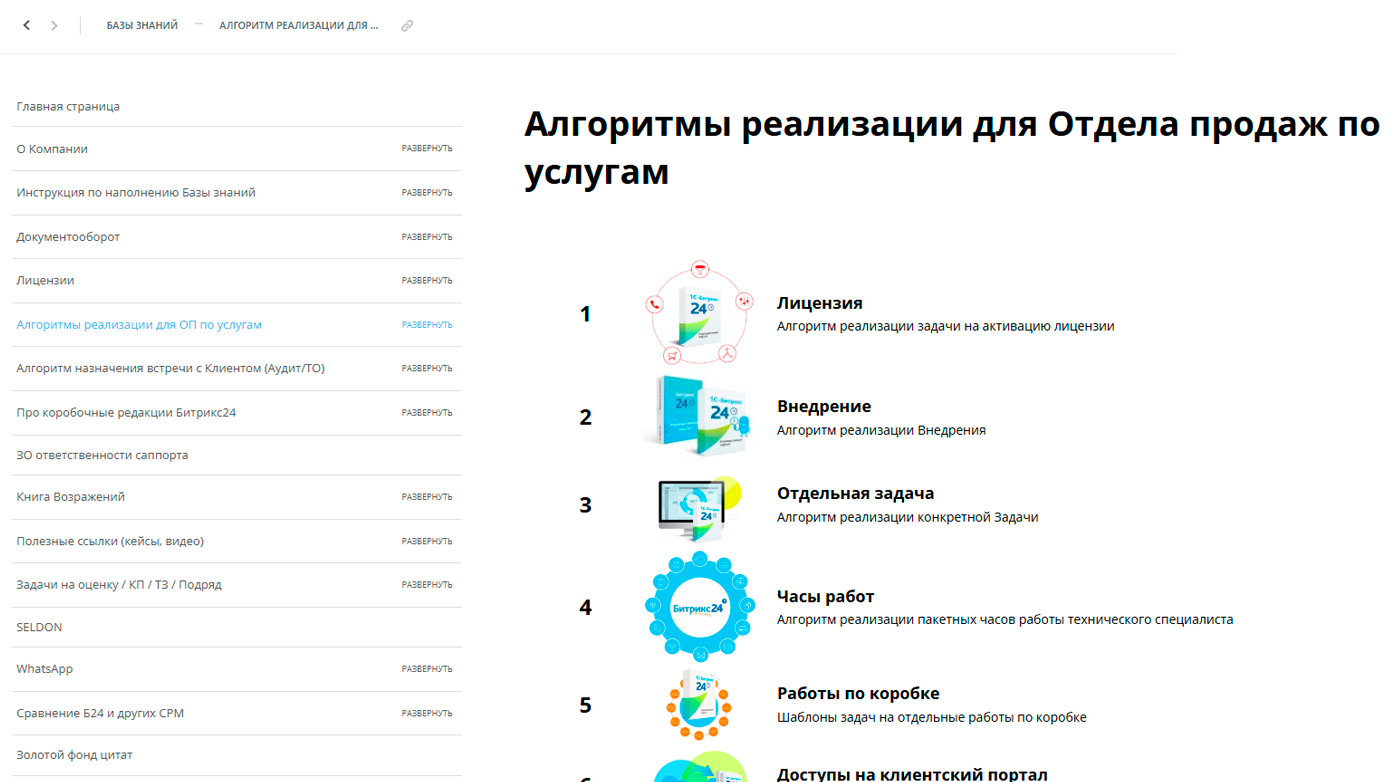Image resolution: width=1400 pixels, height=782 pixels.
Task: Open WhatsApp page in sidebar
Action: [45, 669]
